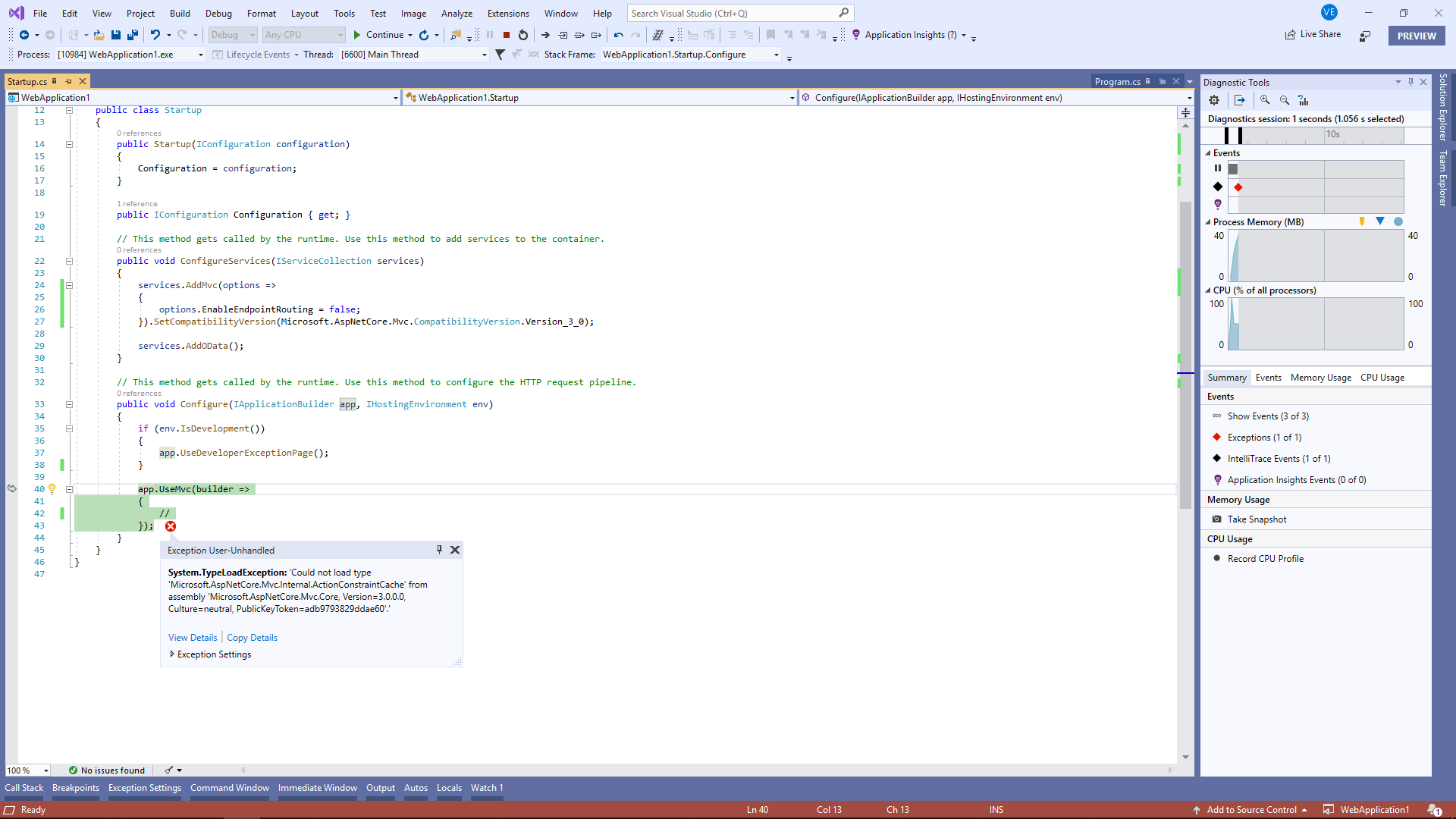Collapse the AddMvc lambda outlining at line 24
Viewport: 1456px width, 819px height.
click(x=69, y=285)
